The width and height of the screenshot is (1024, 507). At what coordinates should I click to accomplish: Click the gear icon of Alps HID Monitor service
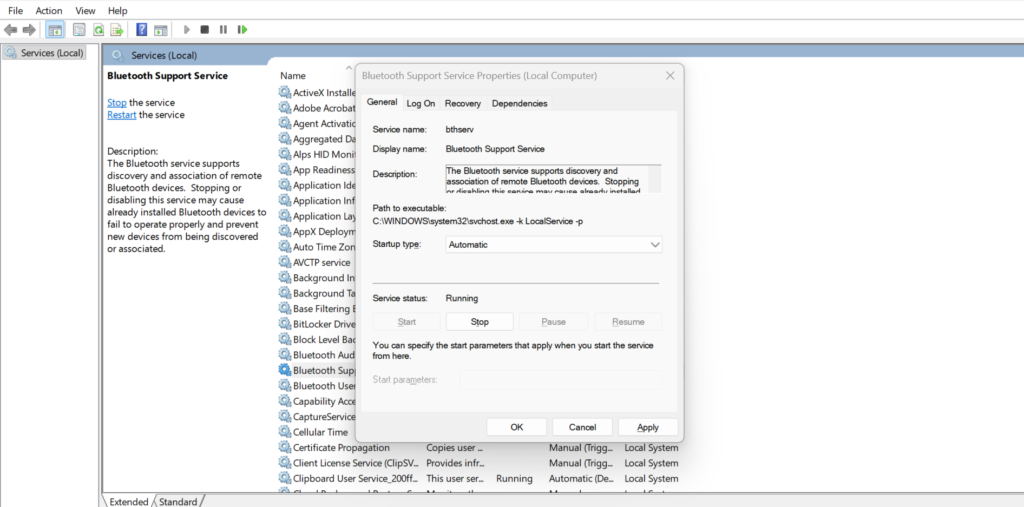(x=285, y=154)
